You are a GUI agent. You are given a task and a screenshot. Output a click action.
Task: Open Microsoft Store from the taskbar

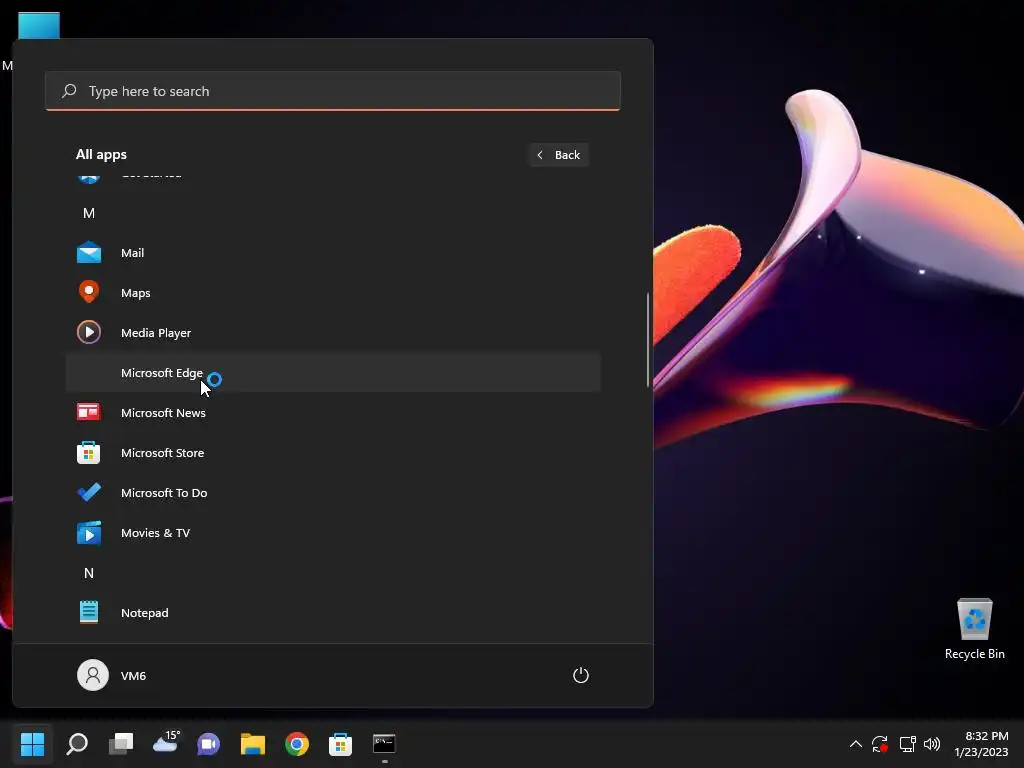[x=340, y=744]
